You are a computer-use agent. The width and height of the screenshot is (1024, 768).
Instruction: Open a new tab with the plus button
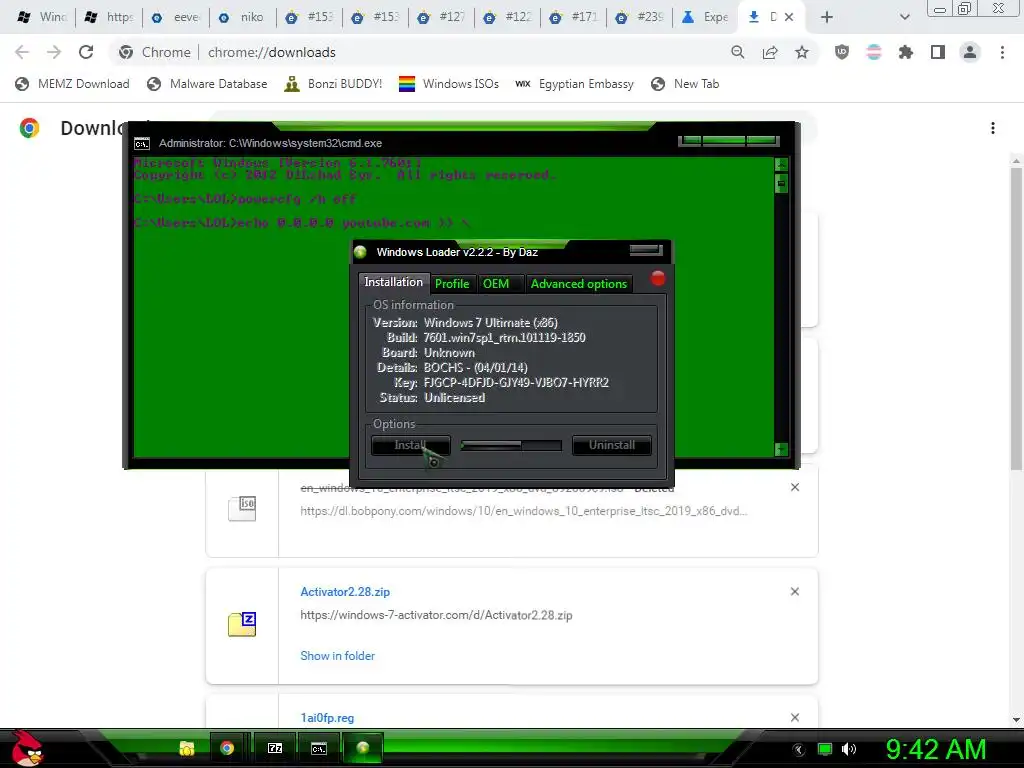[x=827, y=17]
